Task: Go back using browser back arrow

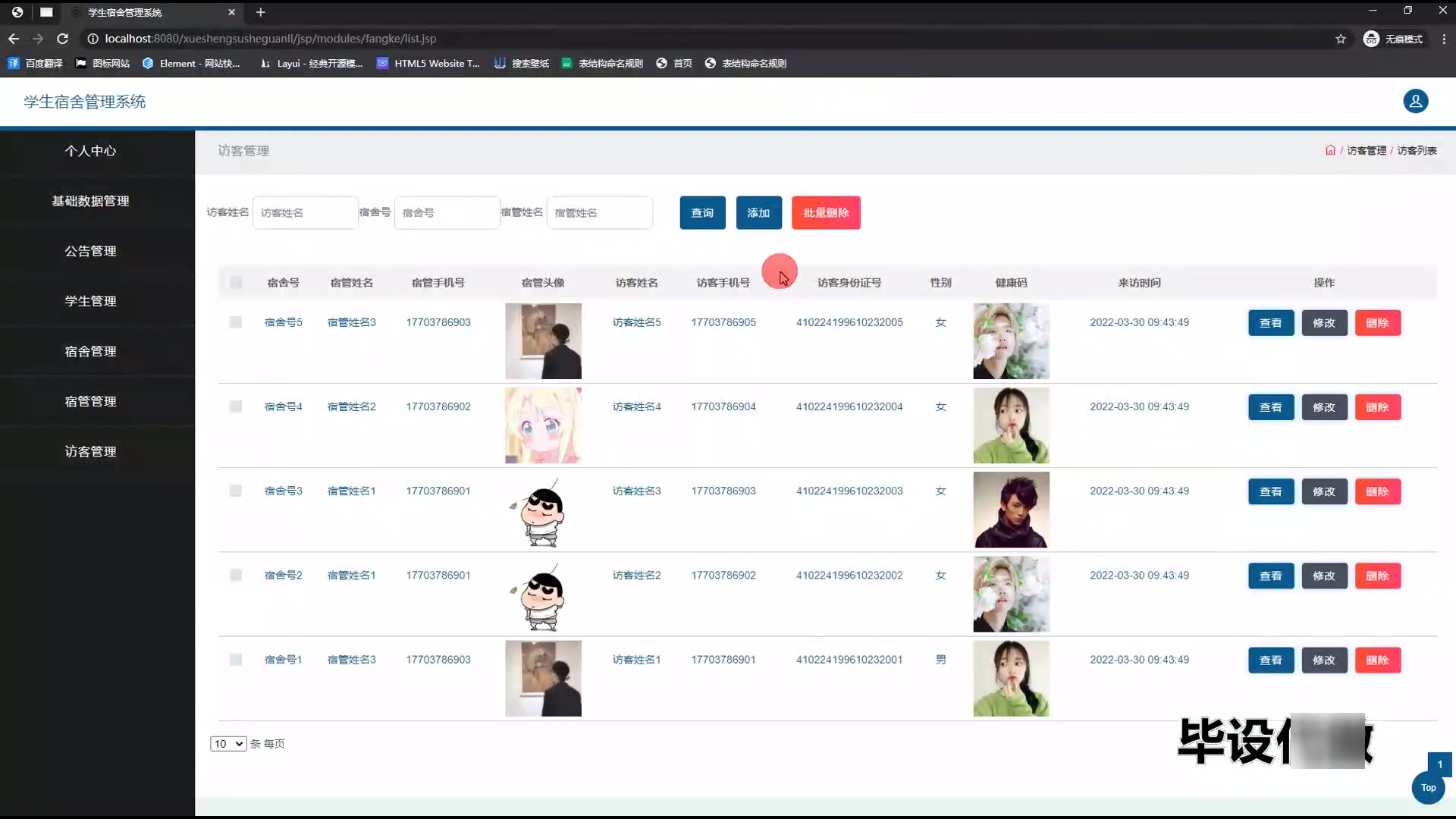Action: pos(14,39)
